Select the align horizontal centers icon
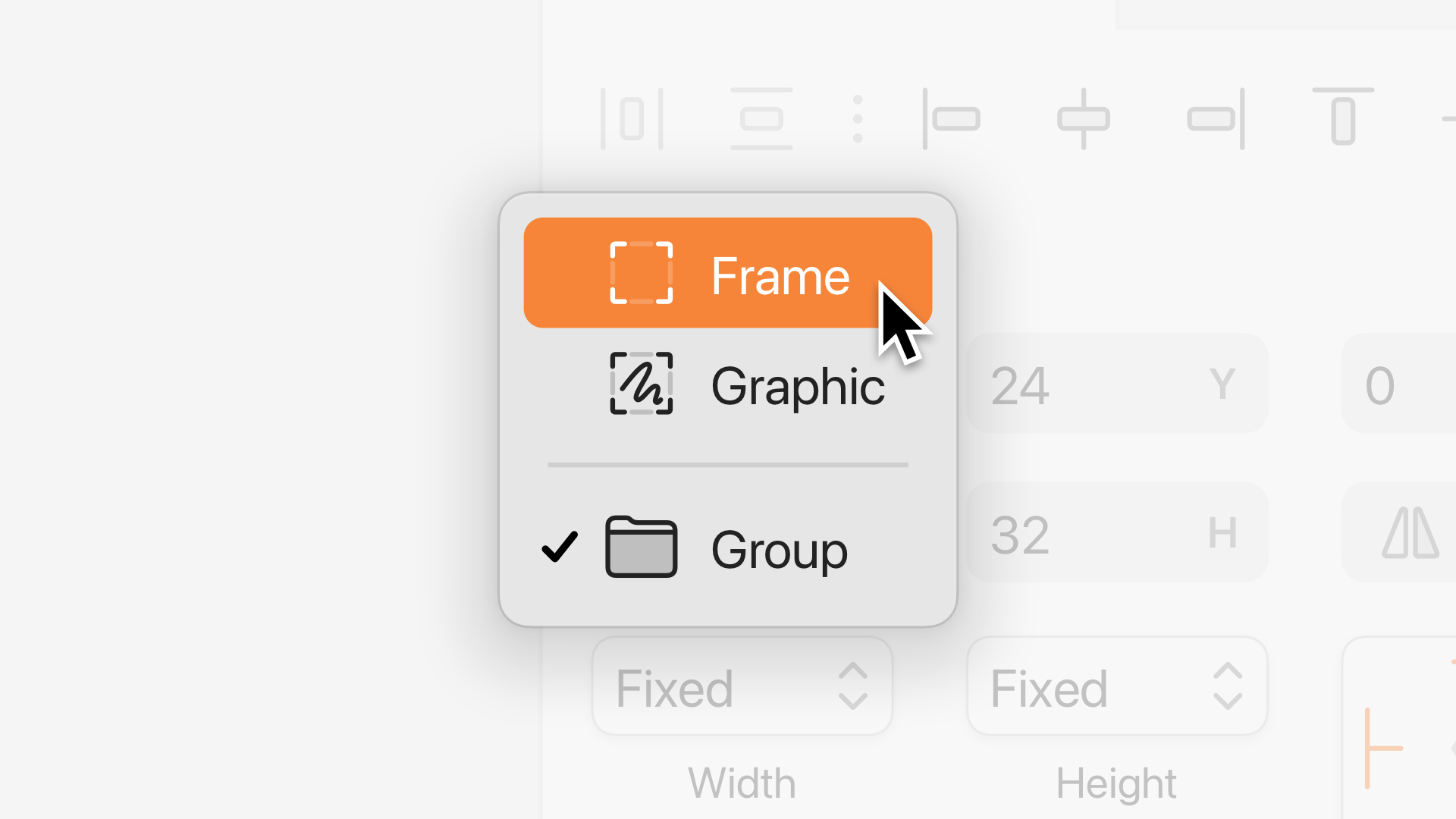Viewport: 1456px width, 819px height. (x=1083, y=119)
